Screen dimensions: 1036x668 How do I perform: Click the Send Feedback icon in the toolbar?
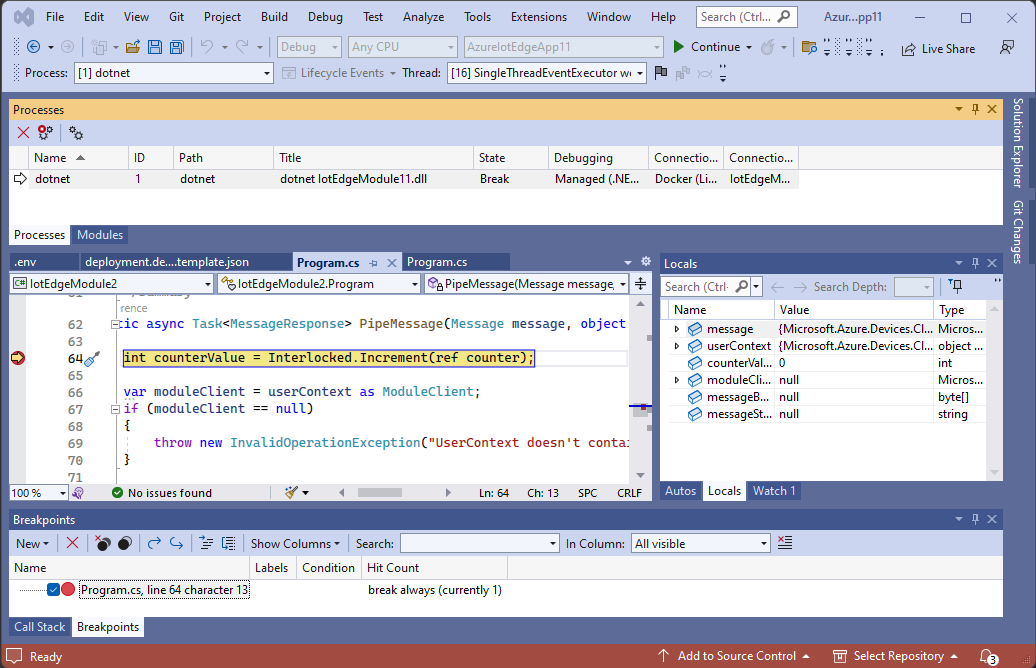pos(1007,48)
